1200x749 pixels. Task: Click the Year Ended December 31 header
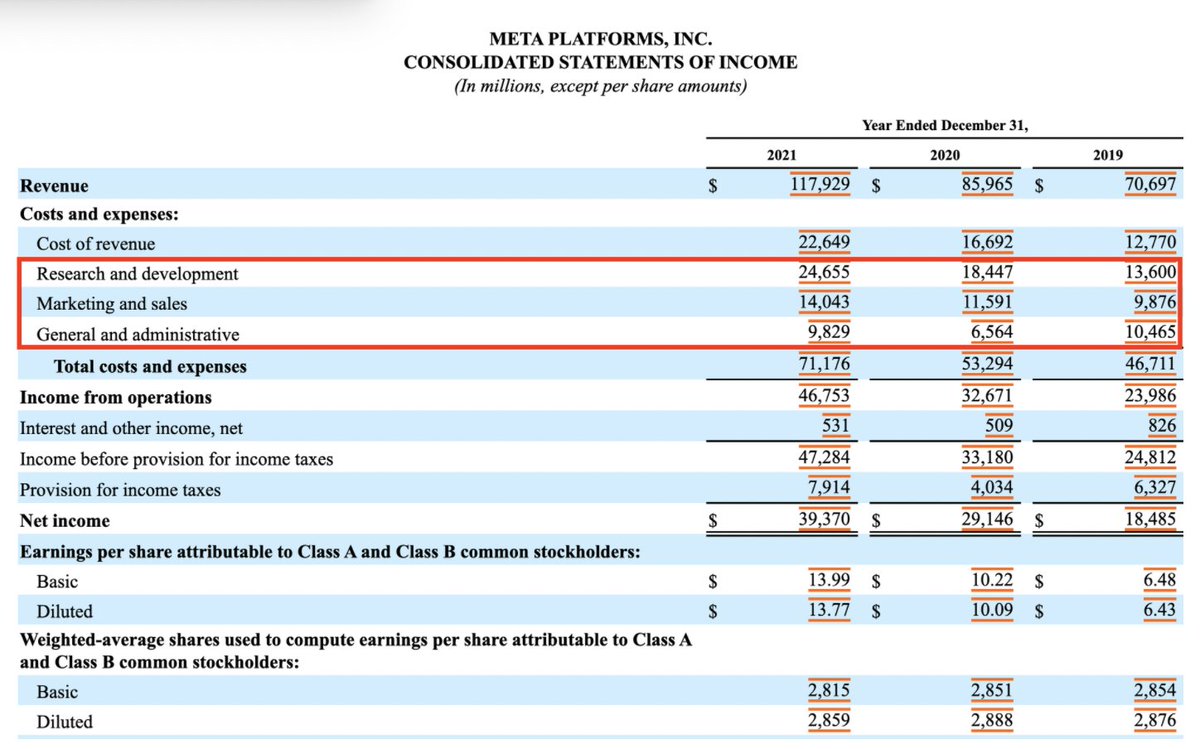click(x=944, y=125)
